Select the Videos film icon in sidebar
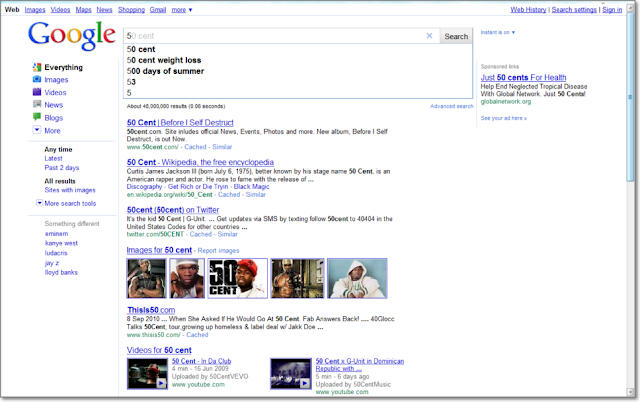Screen dimensions: 640x402 pyautogui.click(x=37, y=92)
